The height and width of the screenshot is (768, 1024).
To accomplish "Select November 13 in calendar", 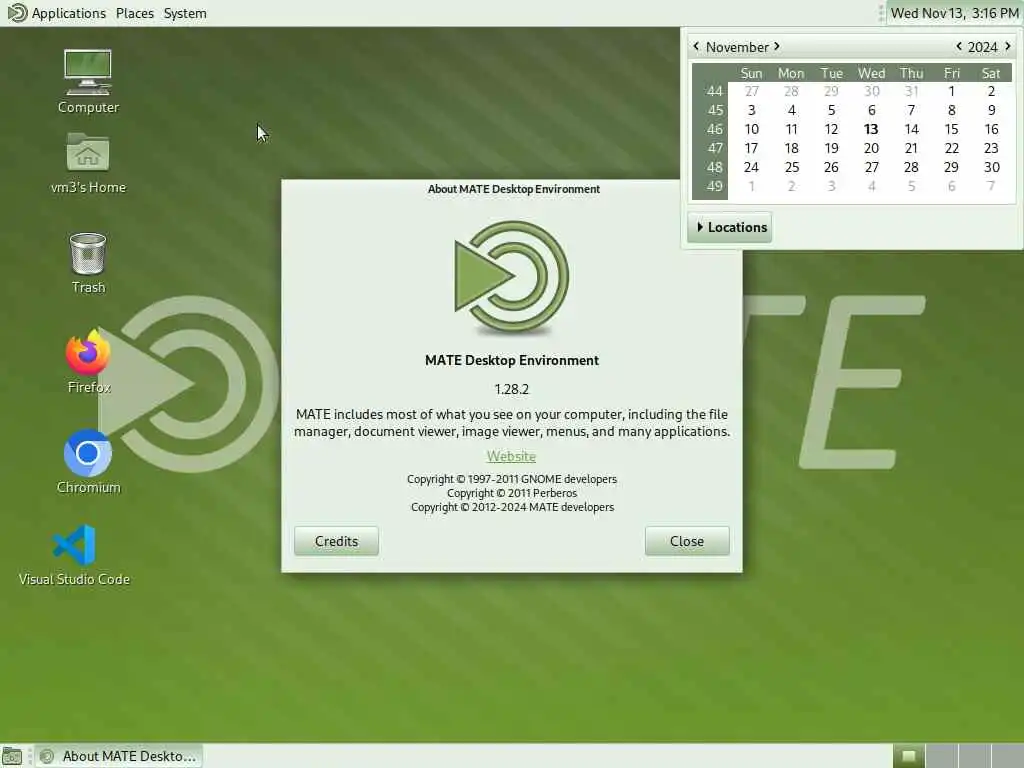I will point(871,129).
